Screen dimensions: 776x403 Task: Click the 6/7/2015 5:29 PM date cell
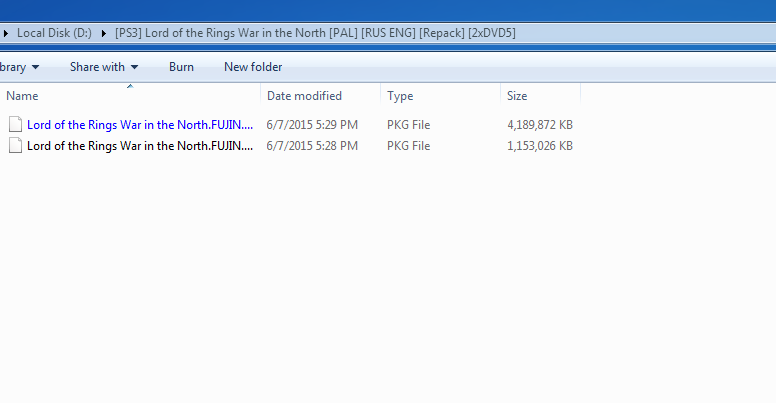click(x=312, y=125)
